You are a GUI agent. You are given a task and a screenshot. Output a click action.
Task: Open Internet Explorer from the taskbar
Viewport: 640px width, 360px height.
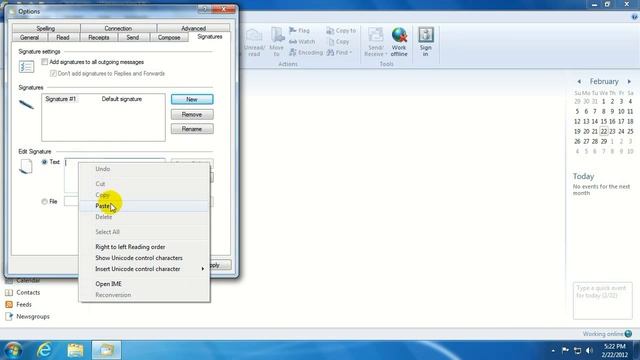click(44, 350)
